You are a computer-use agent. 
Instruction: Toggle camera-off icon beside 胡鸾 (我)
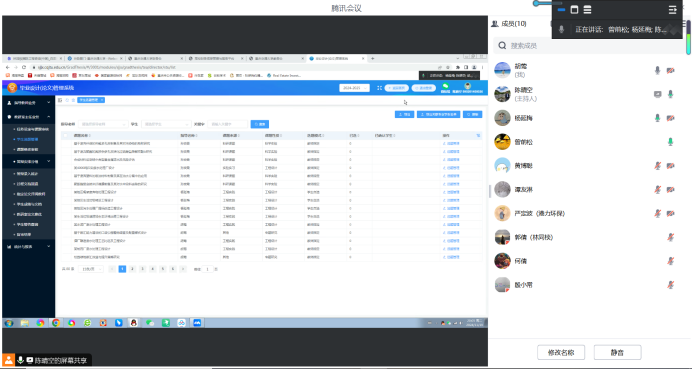tap(670, 70)
